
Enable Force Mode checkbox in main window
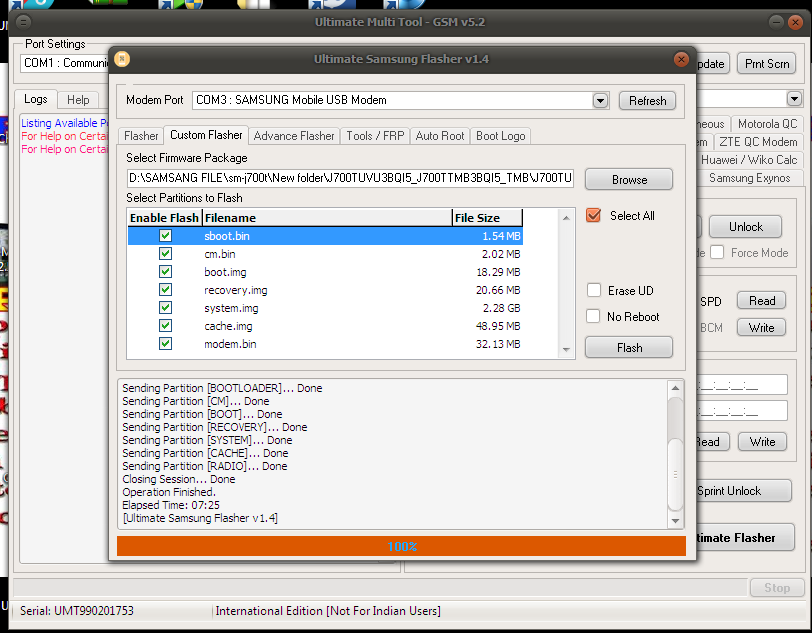tap(717, 252)
